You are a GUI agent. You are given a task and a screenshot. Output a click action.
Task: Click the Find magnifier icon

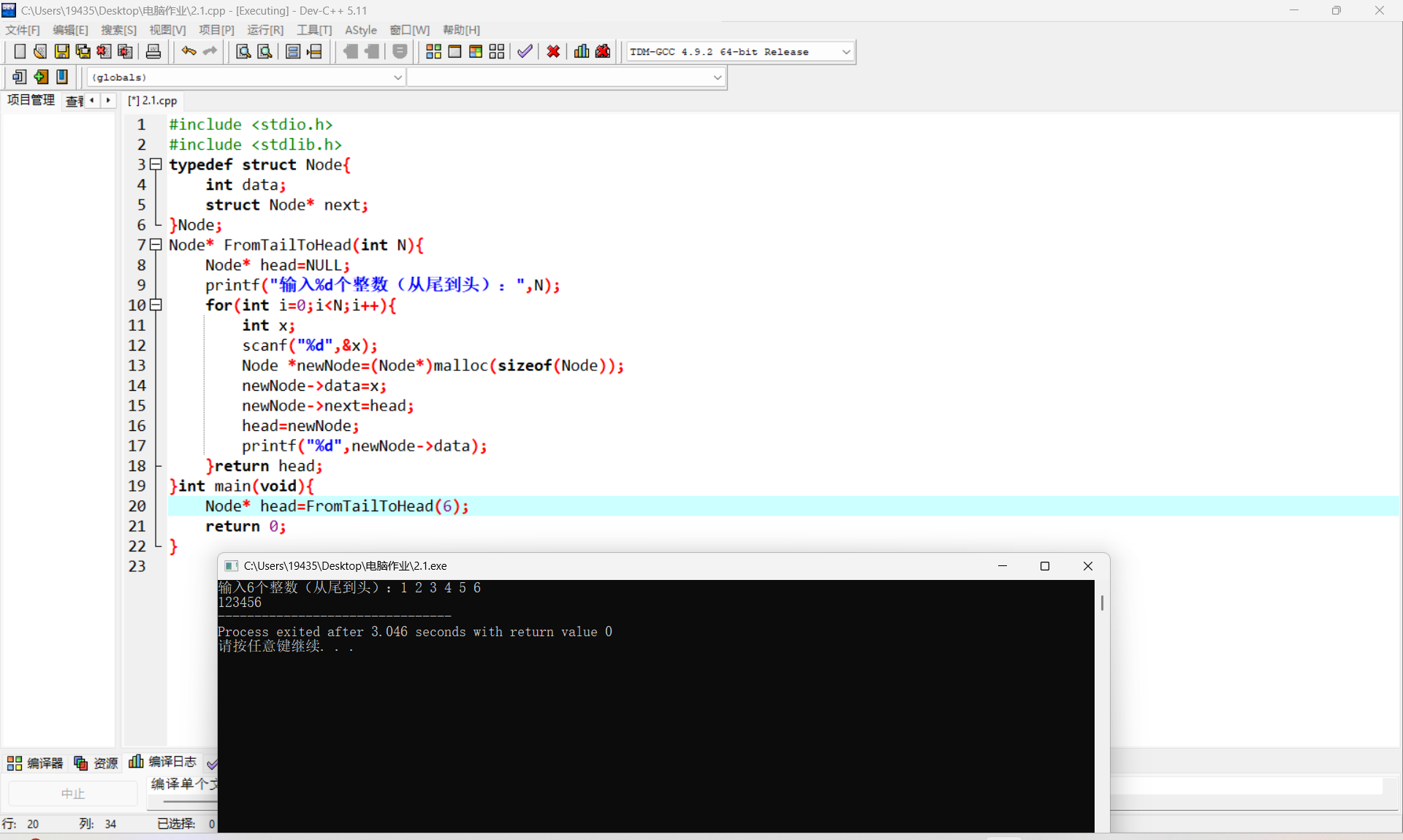243,52
